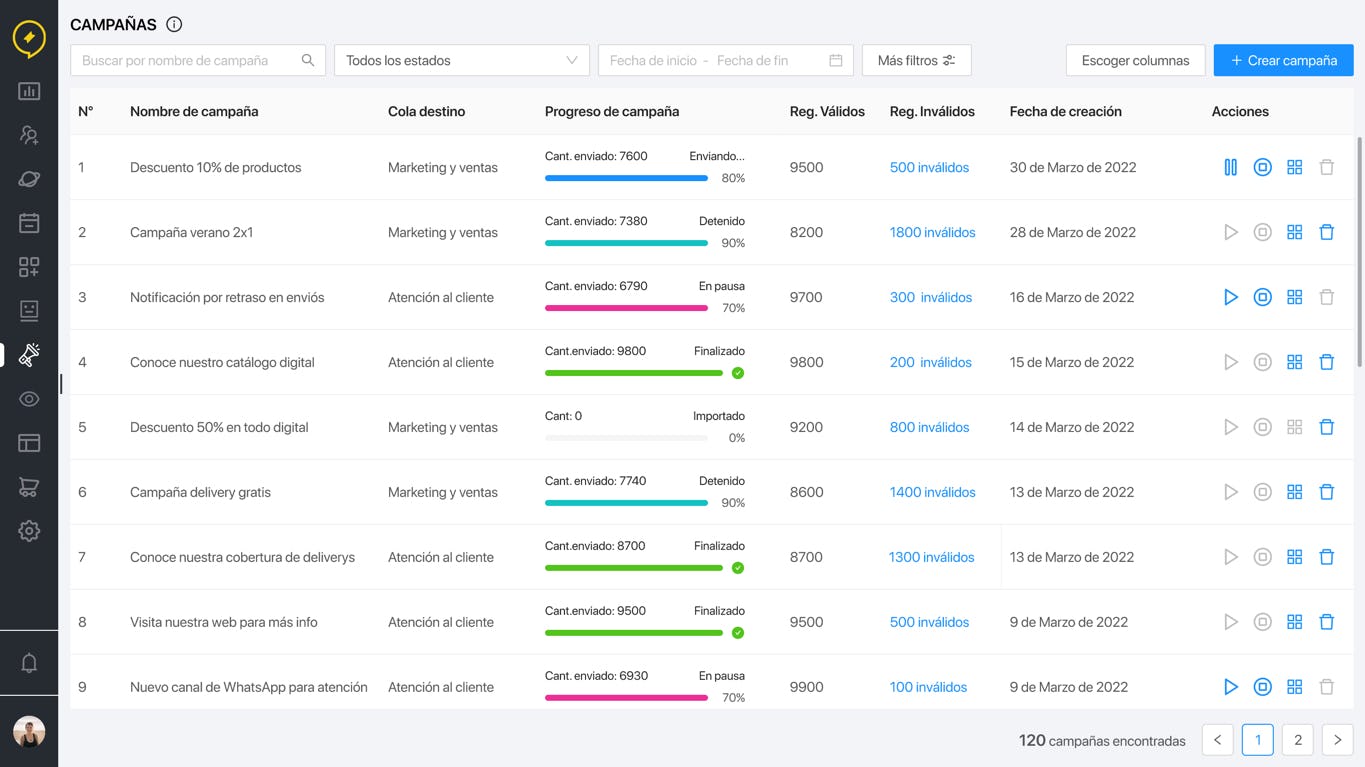Pause the 'Descuento 10% de productos' campaign
The image size is (1365, 767).
pos(1230,167)
